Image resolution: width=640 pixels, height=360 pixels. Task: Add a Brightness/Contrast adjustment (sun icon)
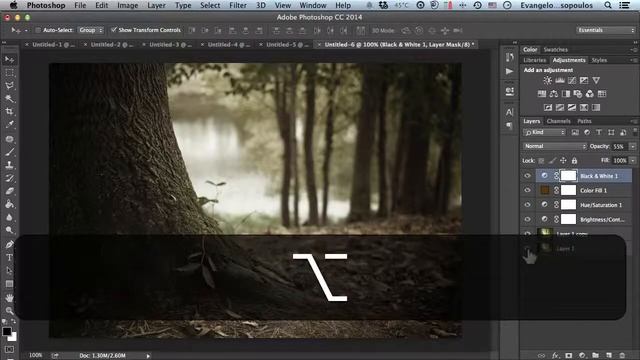[x=547, y=80]
